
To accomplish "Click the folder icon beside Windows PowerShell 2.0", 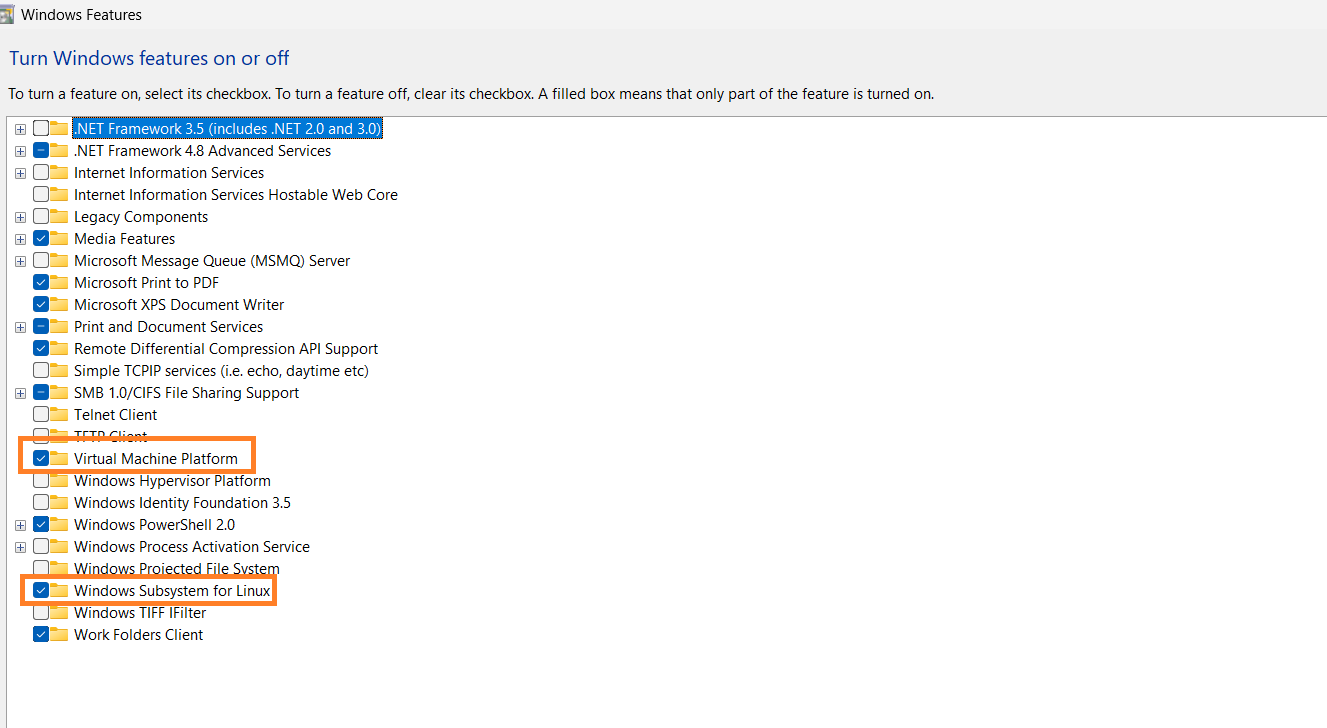I will [59, 524].
